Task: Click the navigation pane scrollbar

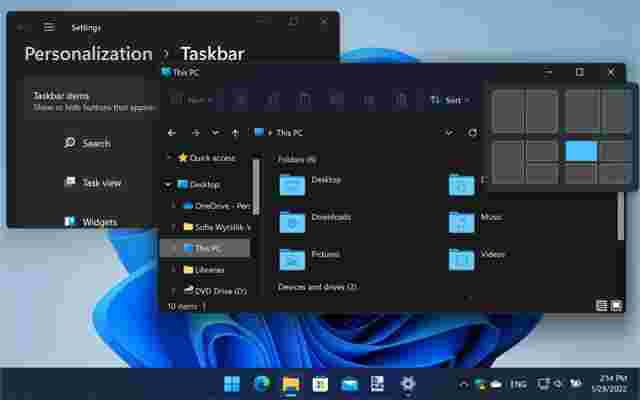Action: point(256,187)
